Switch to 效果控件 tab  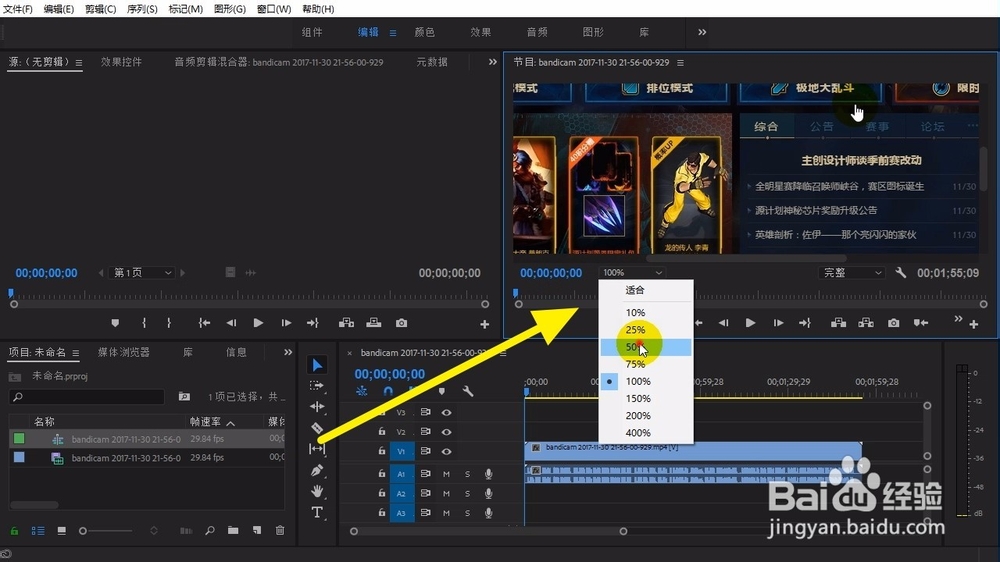(x=121, y=62)
